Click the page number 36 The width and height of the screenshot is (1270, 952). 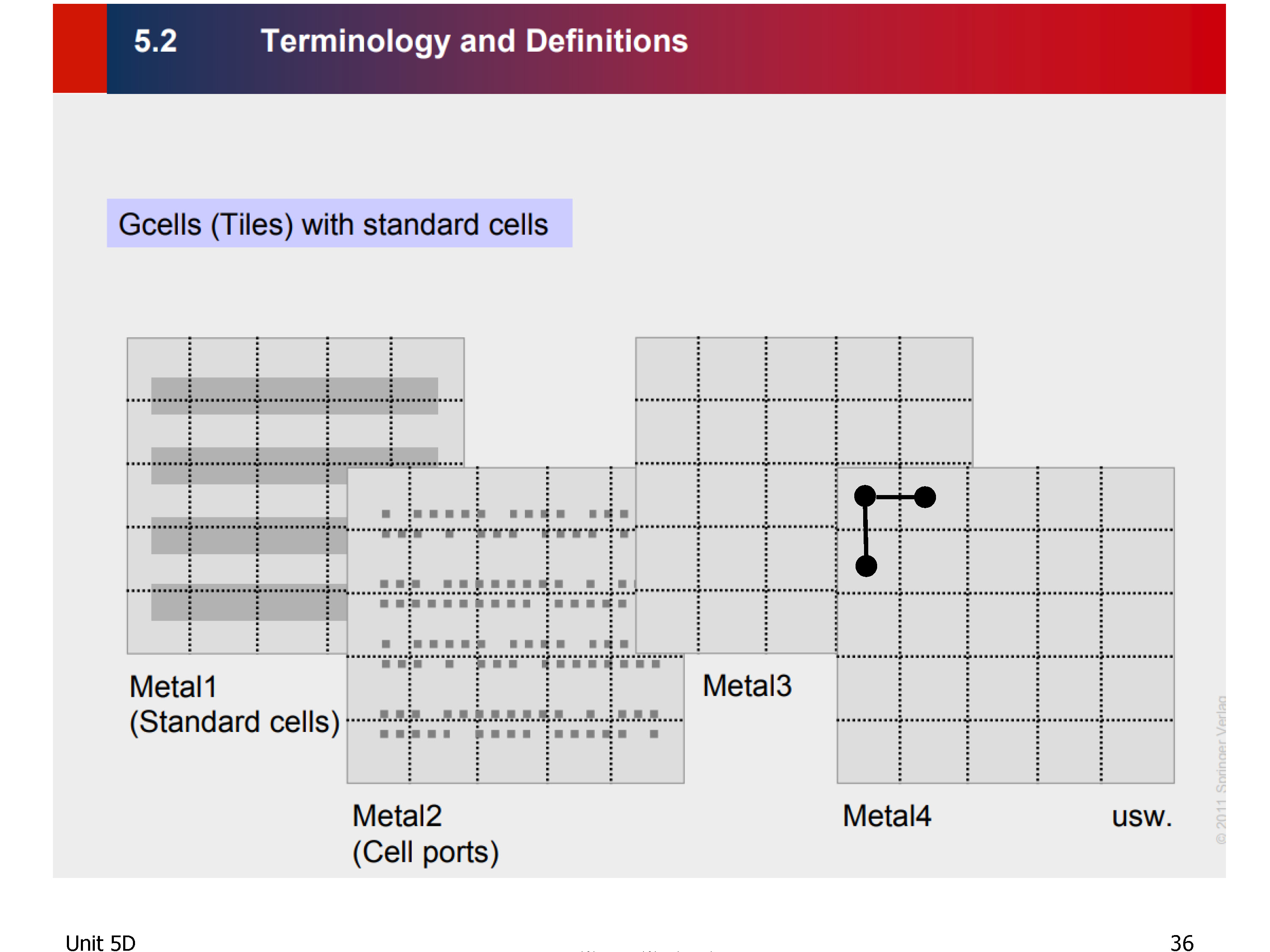(1182, 943)
